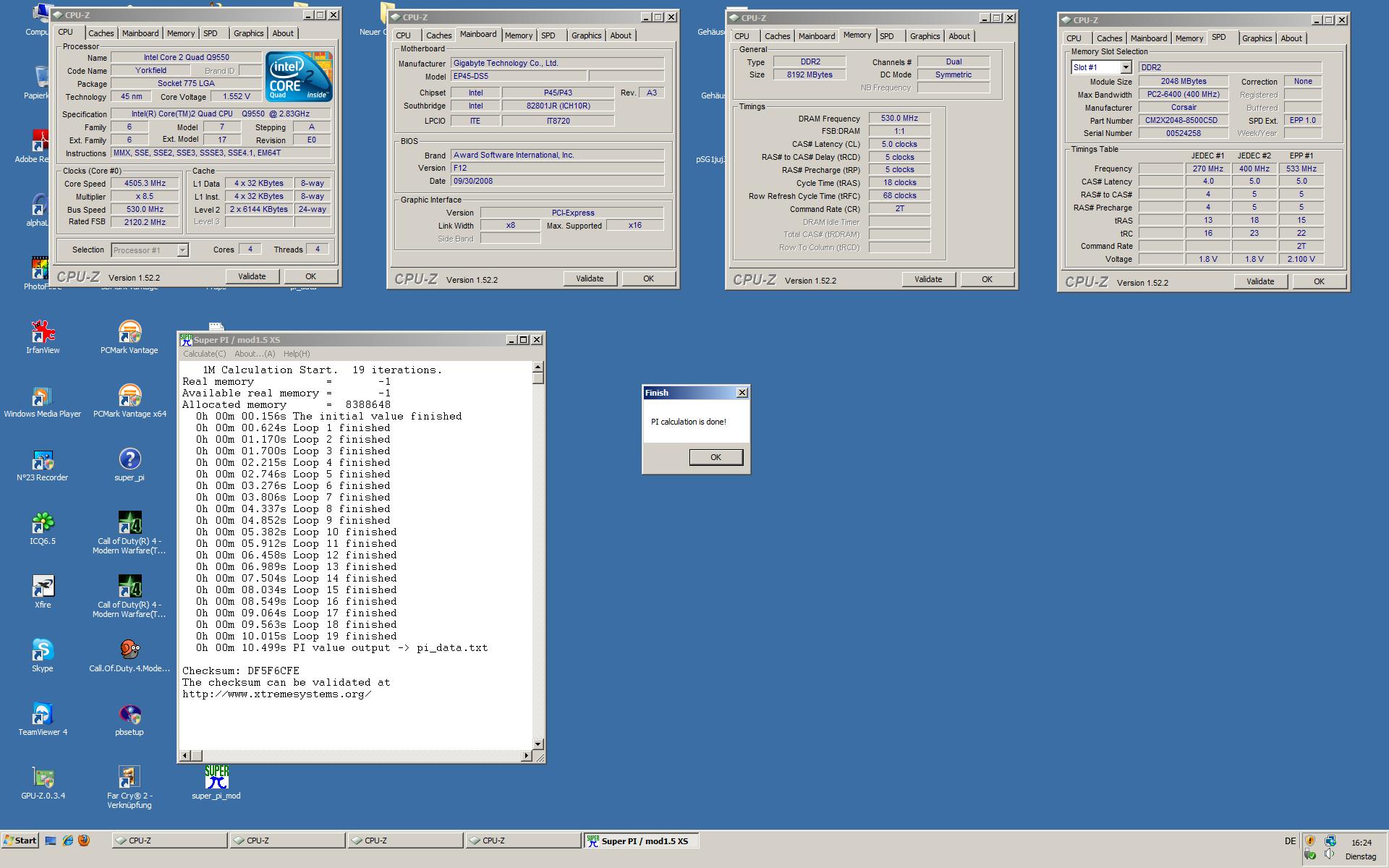This screenshot has width=1389, height=868.
Task: Click the taskbar clock showing 16:24
Action: tap(1362, 842)
